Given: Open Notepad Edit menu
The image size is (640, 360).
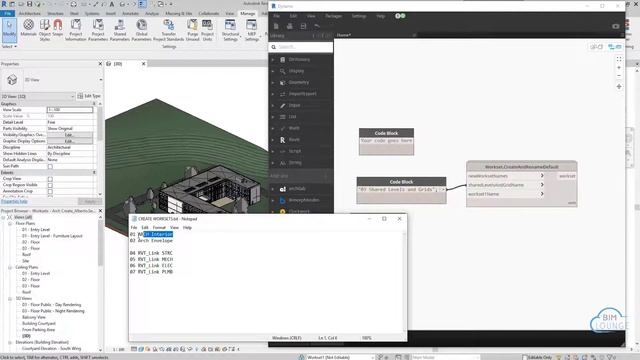Looking at the screenshot, I should (145, 227).
